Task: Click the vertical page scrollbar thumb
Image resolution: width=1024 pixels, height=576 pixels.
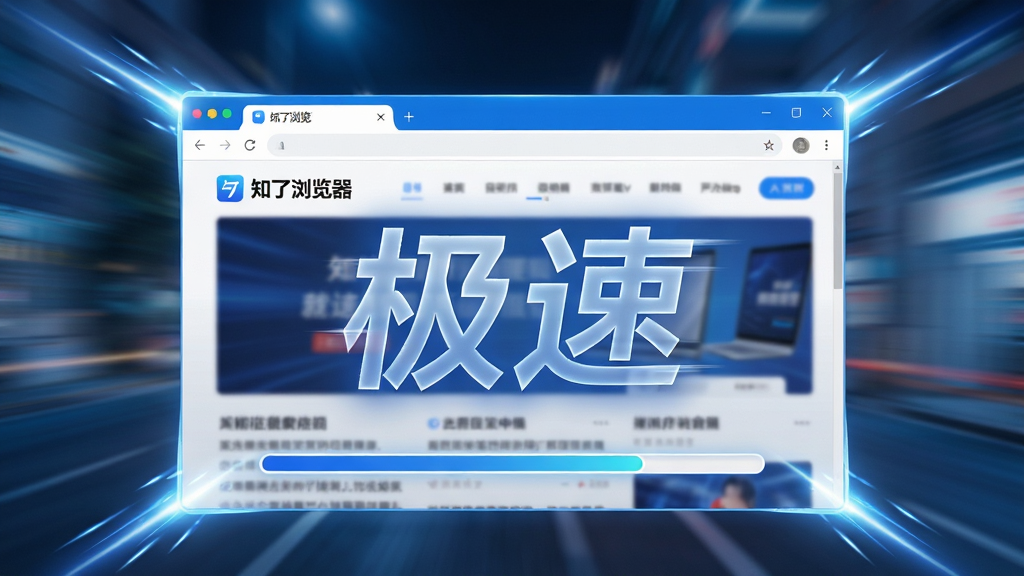Action: [838, 230]
